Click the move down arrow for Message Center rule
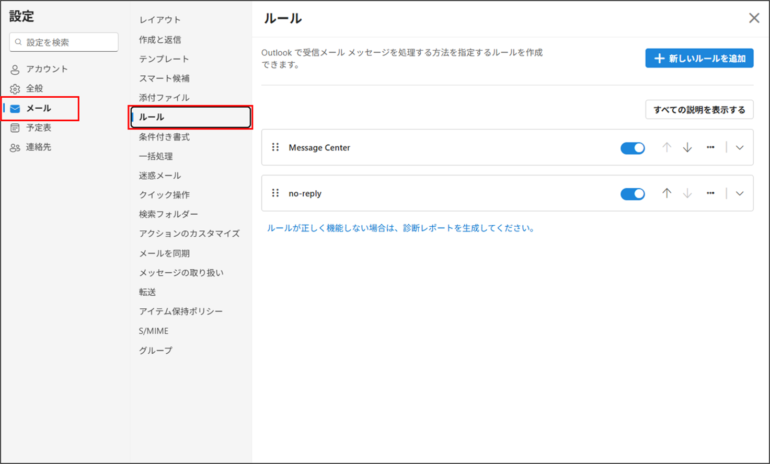Viewport: 770px width, 464px height. (687, 148)
